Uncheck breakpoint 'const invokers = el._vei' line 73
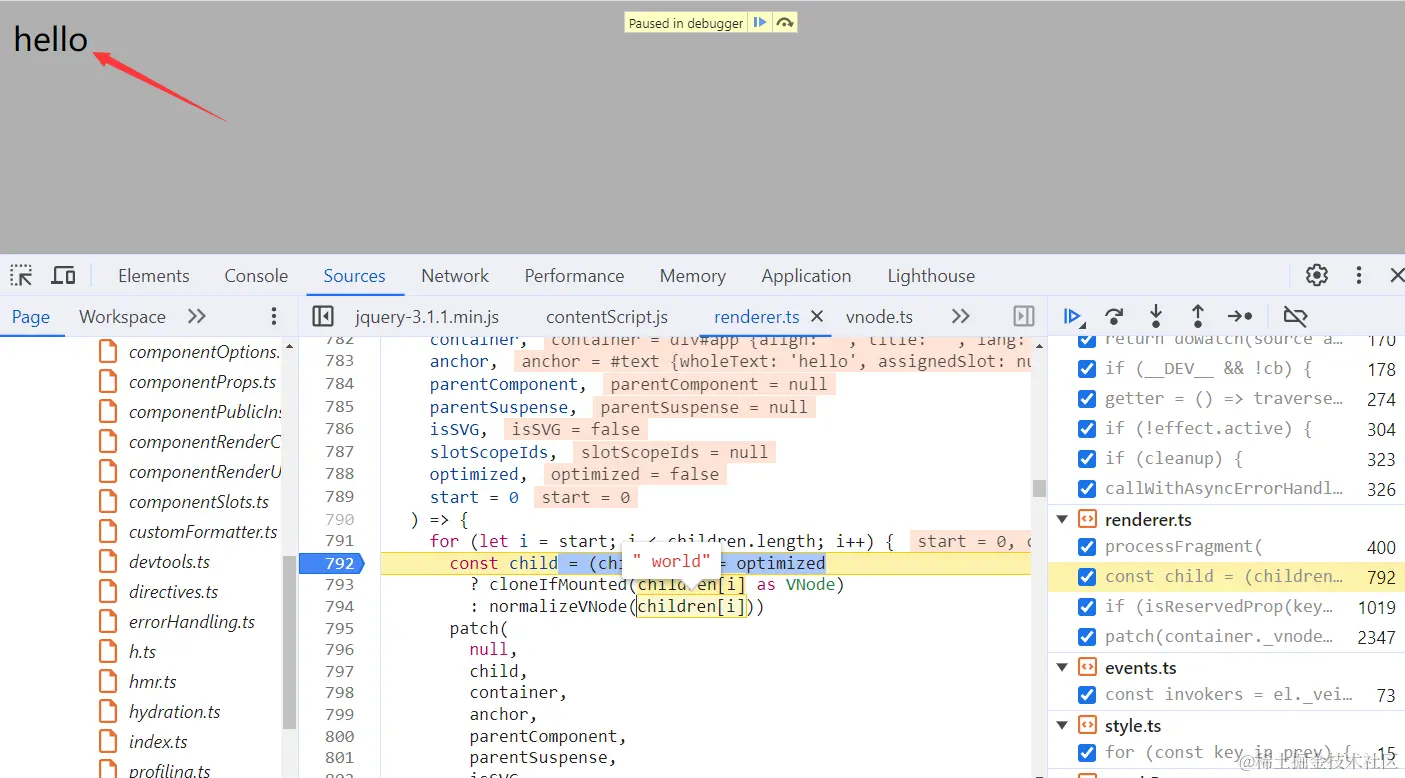Image resolution: width=1405 pixels, height=778 pixels. pos(1087,695)
